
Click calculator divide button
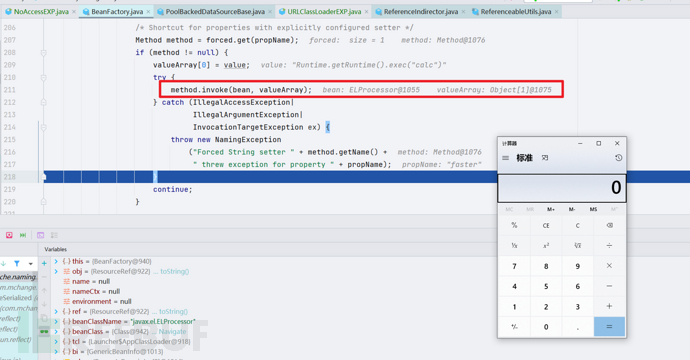[x=609, y=246]
